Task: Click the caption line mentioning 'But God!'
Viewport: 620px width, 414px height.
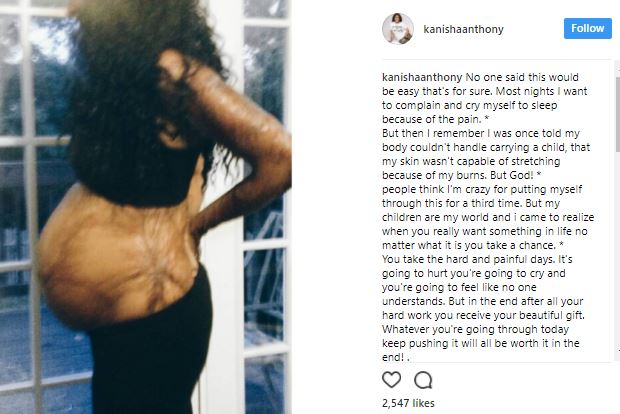Action: coord(461,175)
